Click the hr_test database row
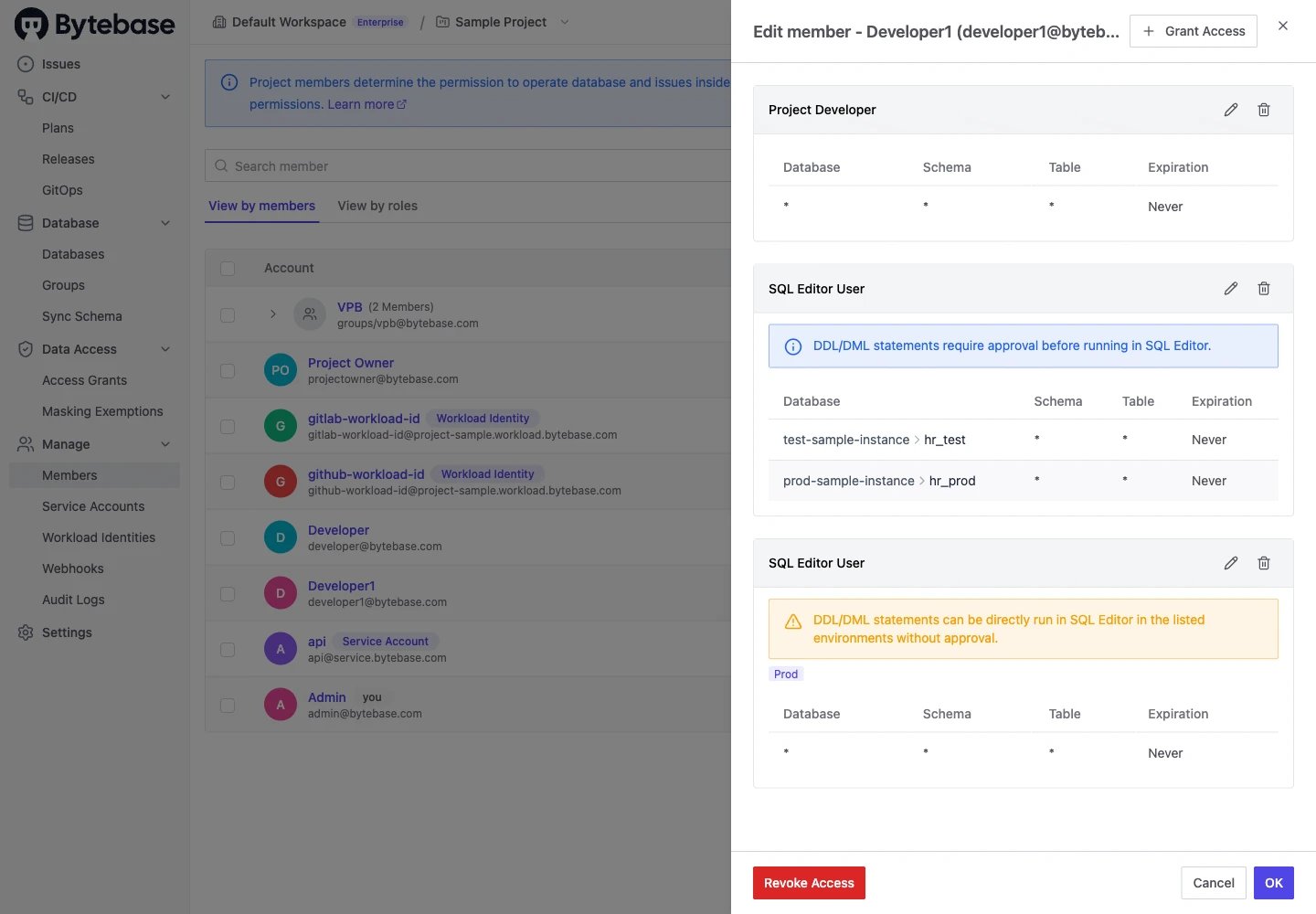Image resolution: width=1316 pixels, height=914 pixels. (1024, 440)
